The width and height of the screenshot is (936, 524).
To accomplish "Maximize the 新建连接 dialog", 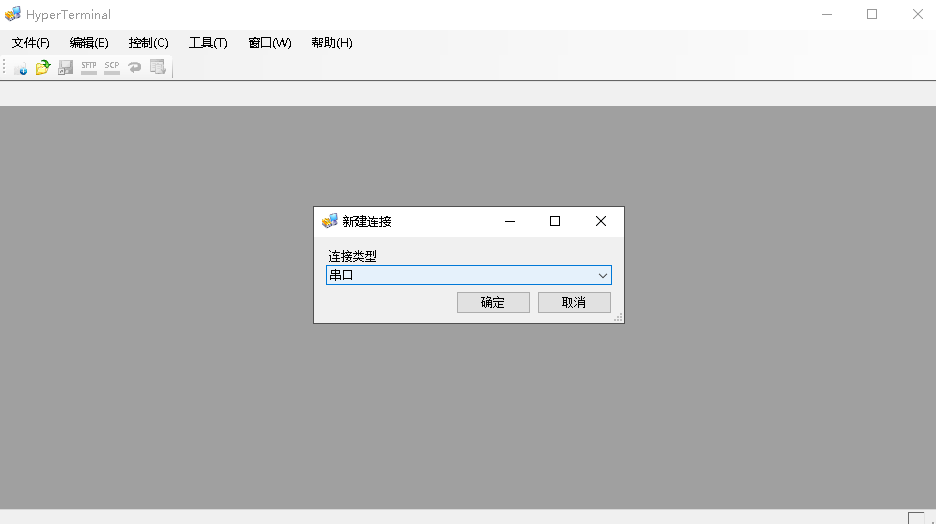I will 555,221.
